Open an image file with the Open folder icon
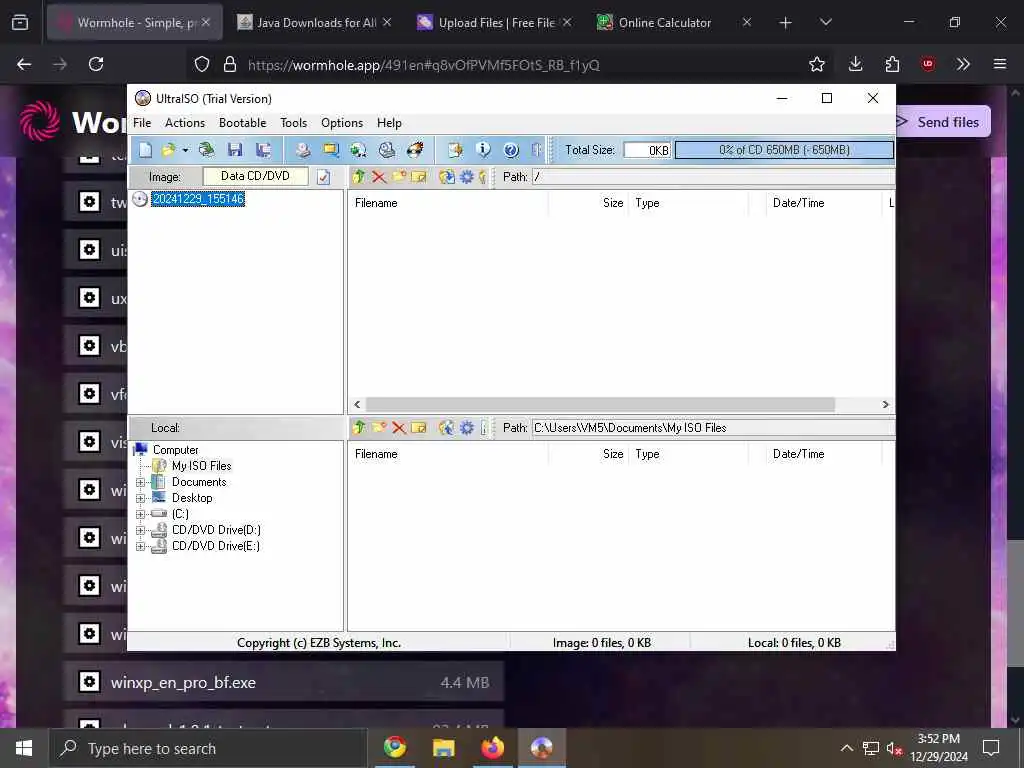The height and width of the screenshot is (768, 1024). (168, 150)
